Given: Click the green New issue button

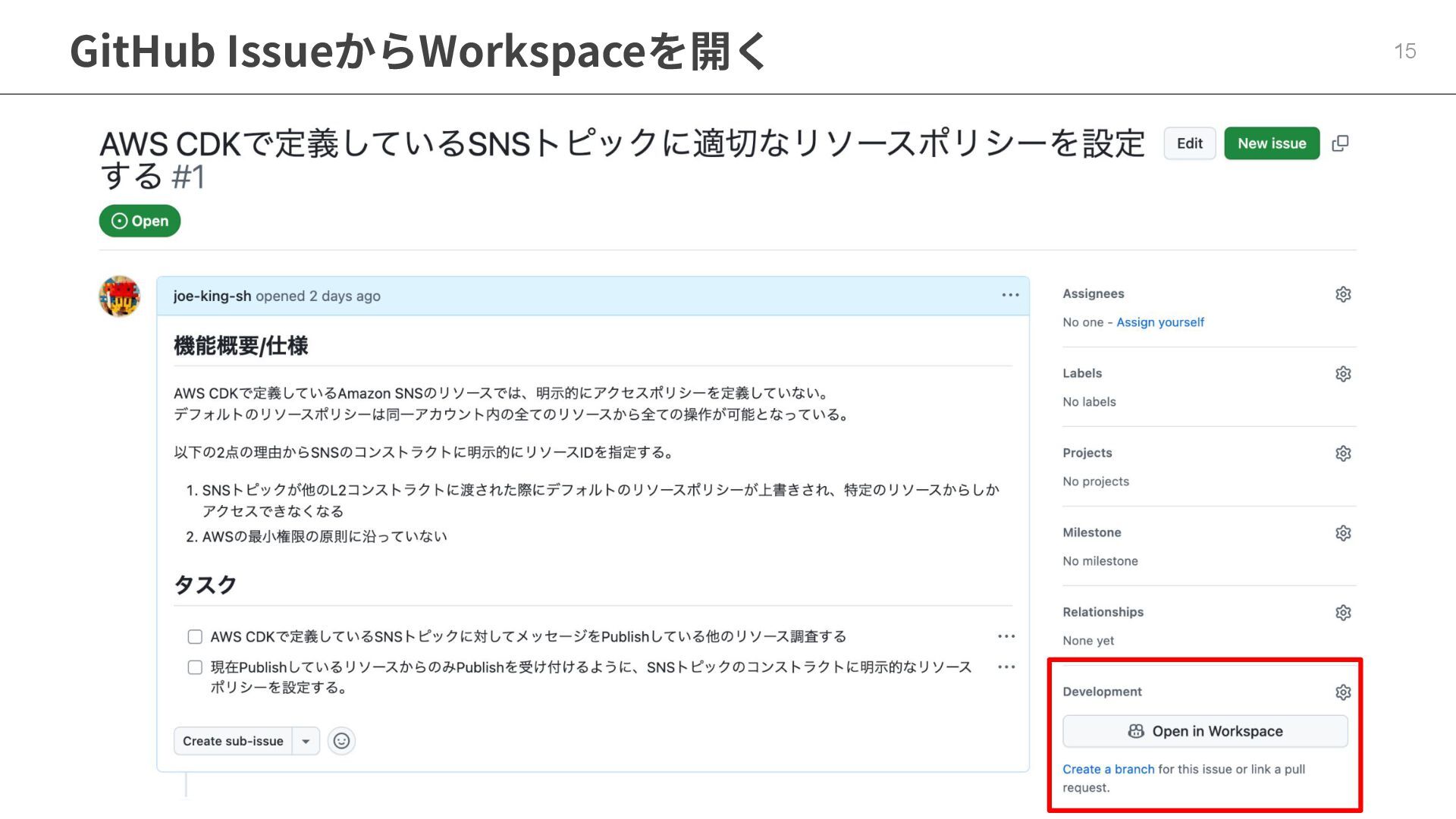Looking at the screenshot, I should pyautogui.click(x=1272, y=143).
